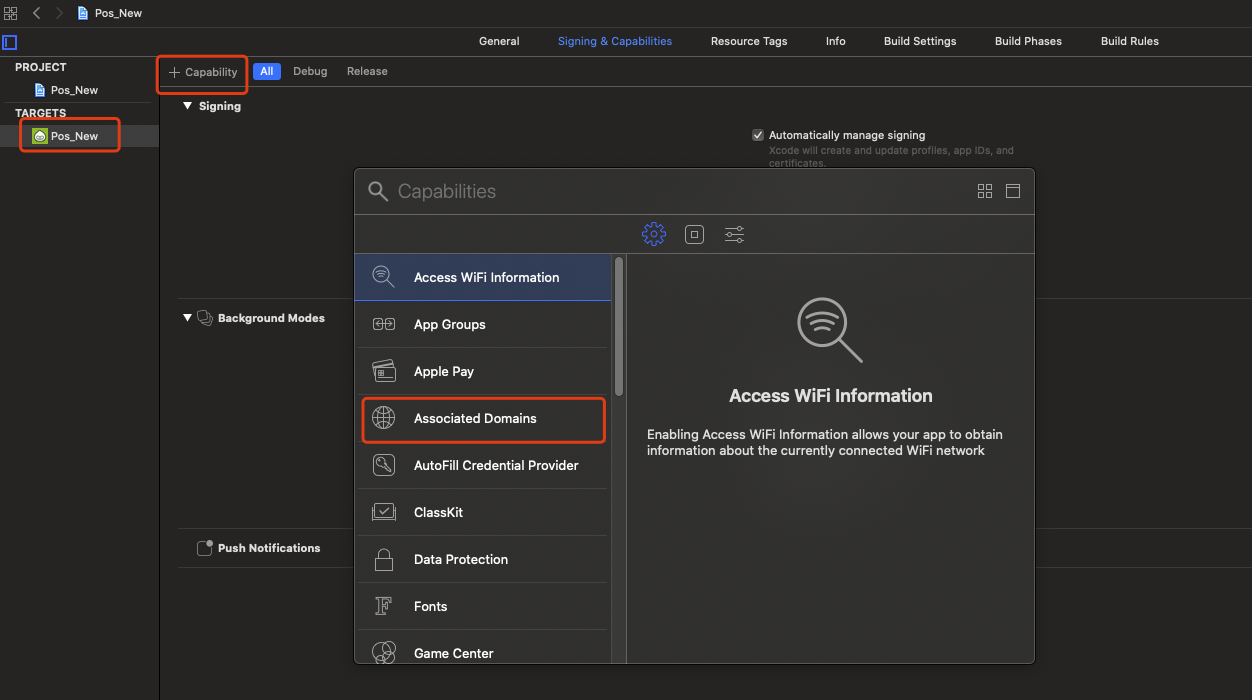Screen dimensions: 1252x700
Task: Switch library to grid view icon
Action: coord(985,191)
